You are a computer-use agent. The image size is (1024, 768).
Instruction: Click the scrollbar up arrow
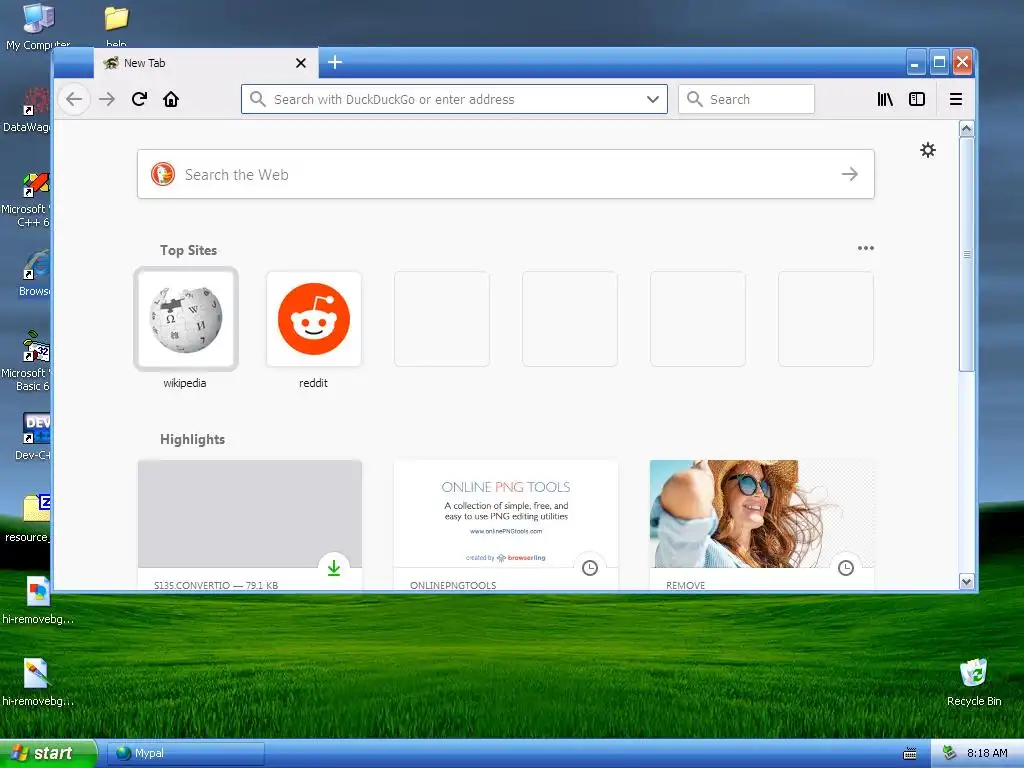(x=967, y=129)
